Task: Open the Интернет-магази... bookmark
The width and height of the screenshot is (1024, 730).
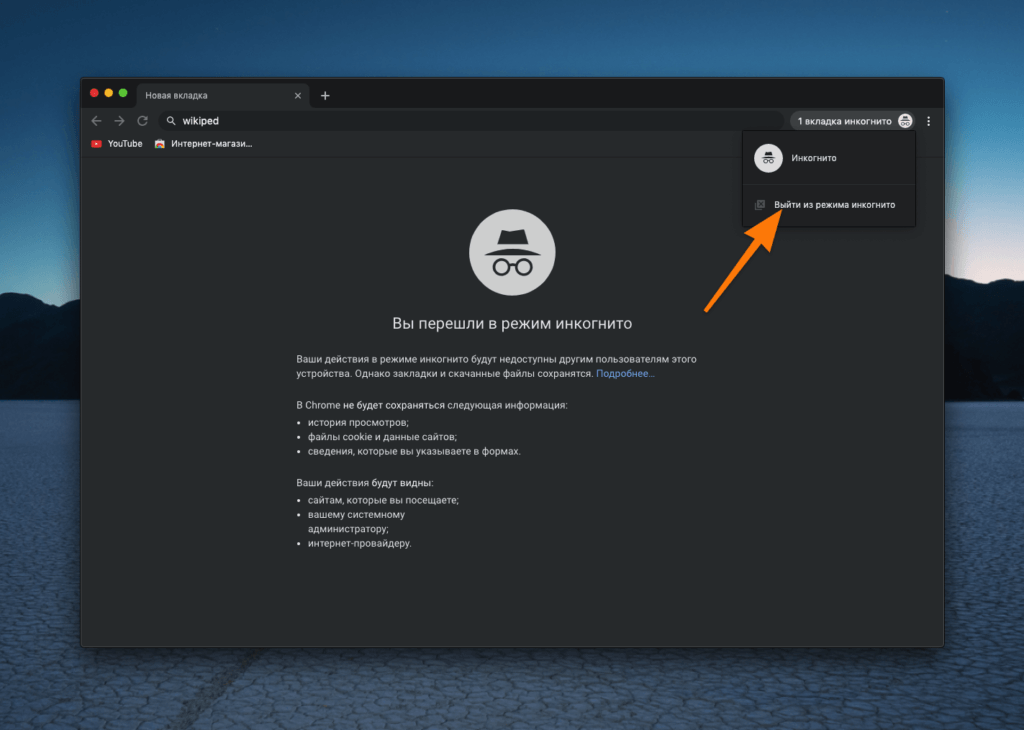Action: tap(203, 144)
